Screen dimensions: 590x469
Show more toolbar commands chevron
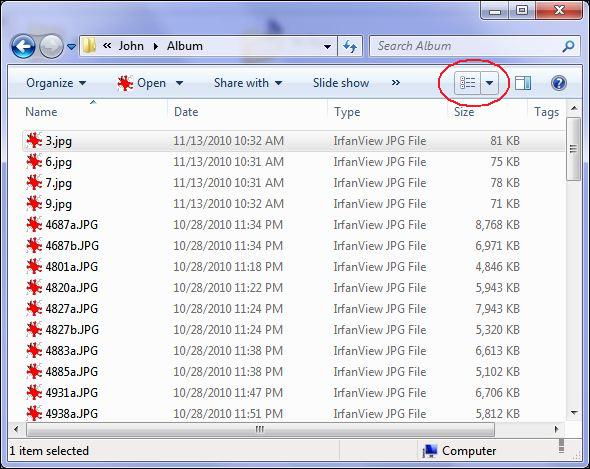coord(395,82)
